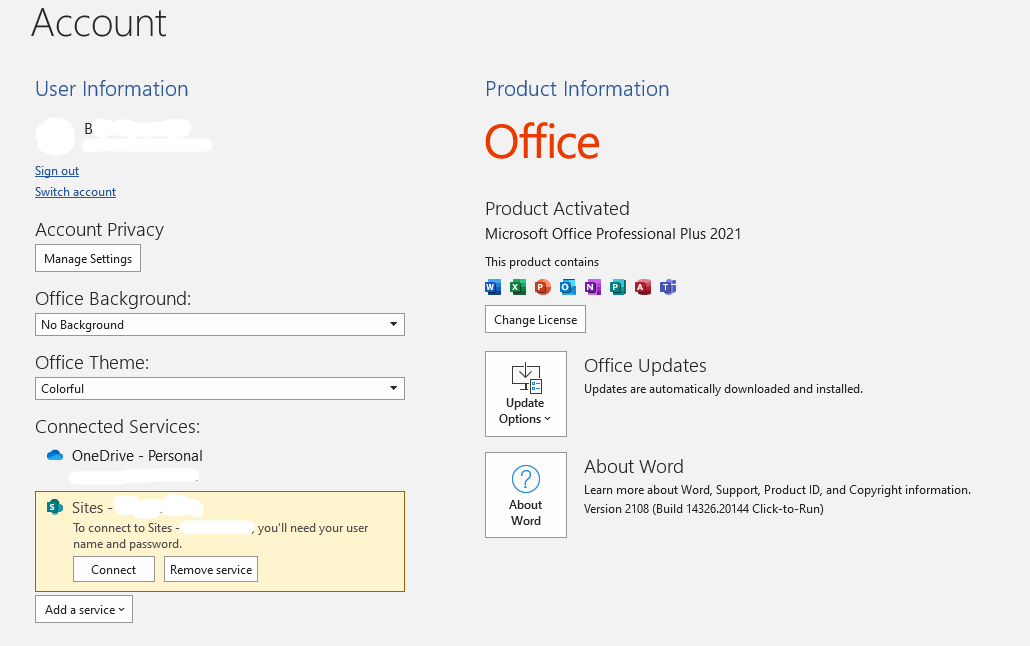Click the User Information heading
This screenshot has width=1030, height=646.
(112, 89)
